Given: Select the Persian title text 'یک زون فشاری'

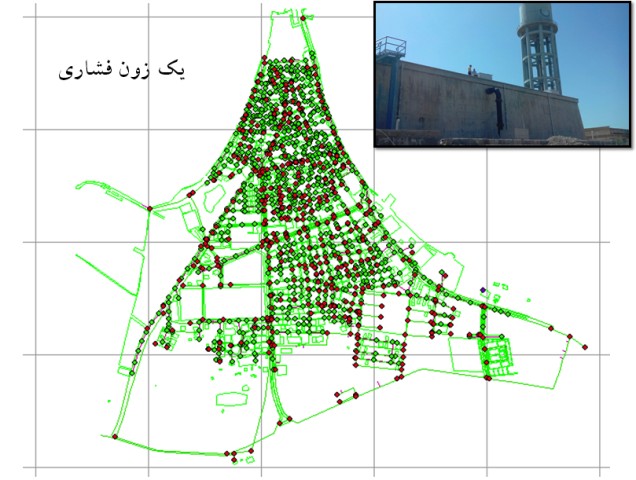Looking at the screenshot, I should [123, 71].
